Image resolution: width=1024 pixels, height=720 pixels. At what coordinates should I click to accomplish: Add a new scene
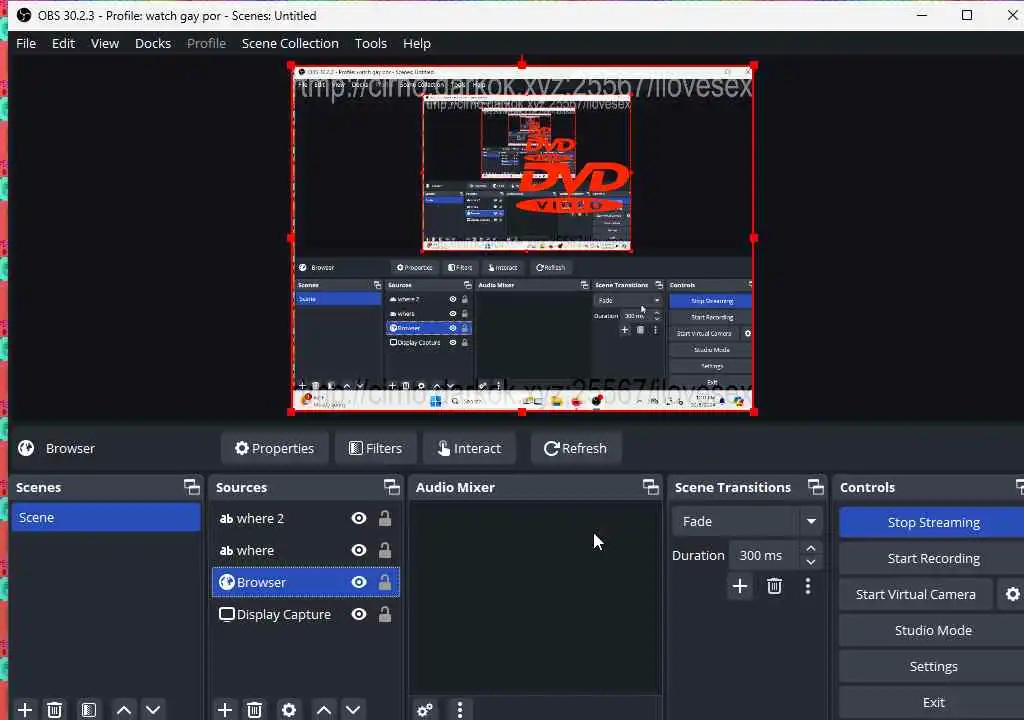[x=25, y=710]
